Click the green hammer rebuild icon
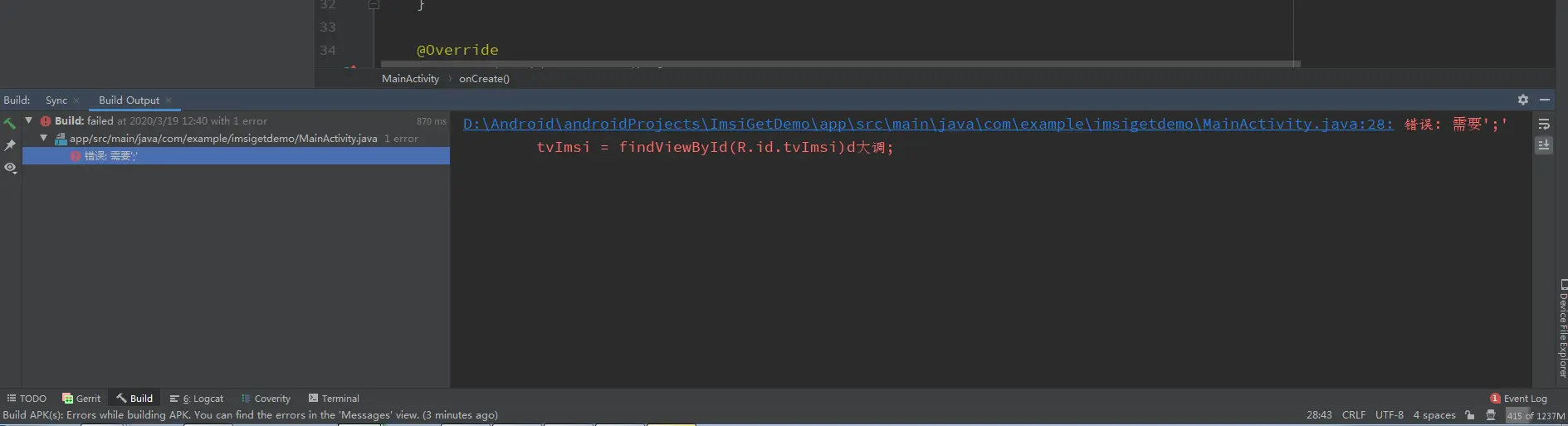 point(10,123)
